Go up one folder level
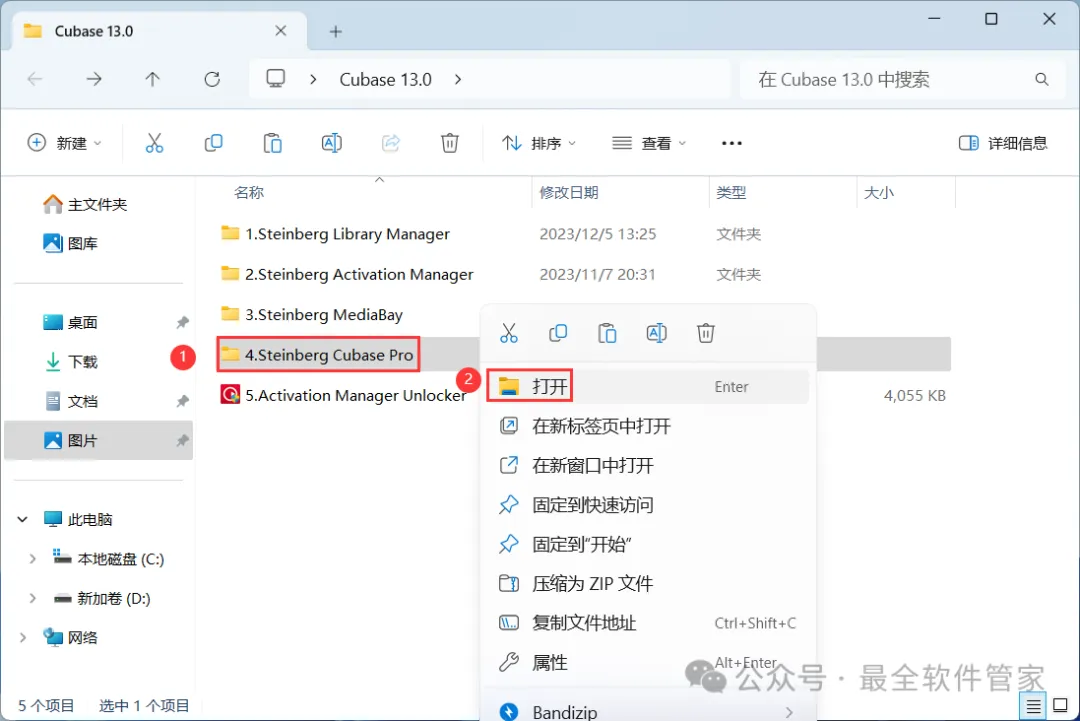 tap(152, 79)
